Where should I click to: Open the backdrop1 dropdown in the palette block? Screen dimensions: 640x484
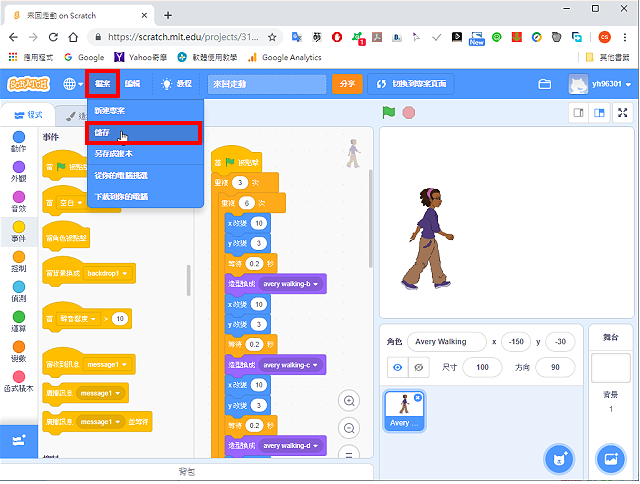point(108,273)
